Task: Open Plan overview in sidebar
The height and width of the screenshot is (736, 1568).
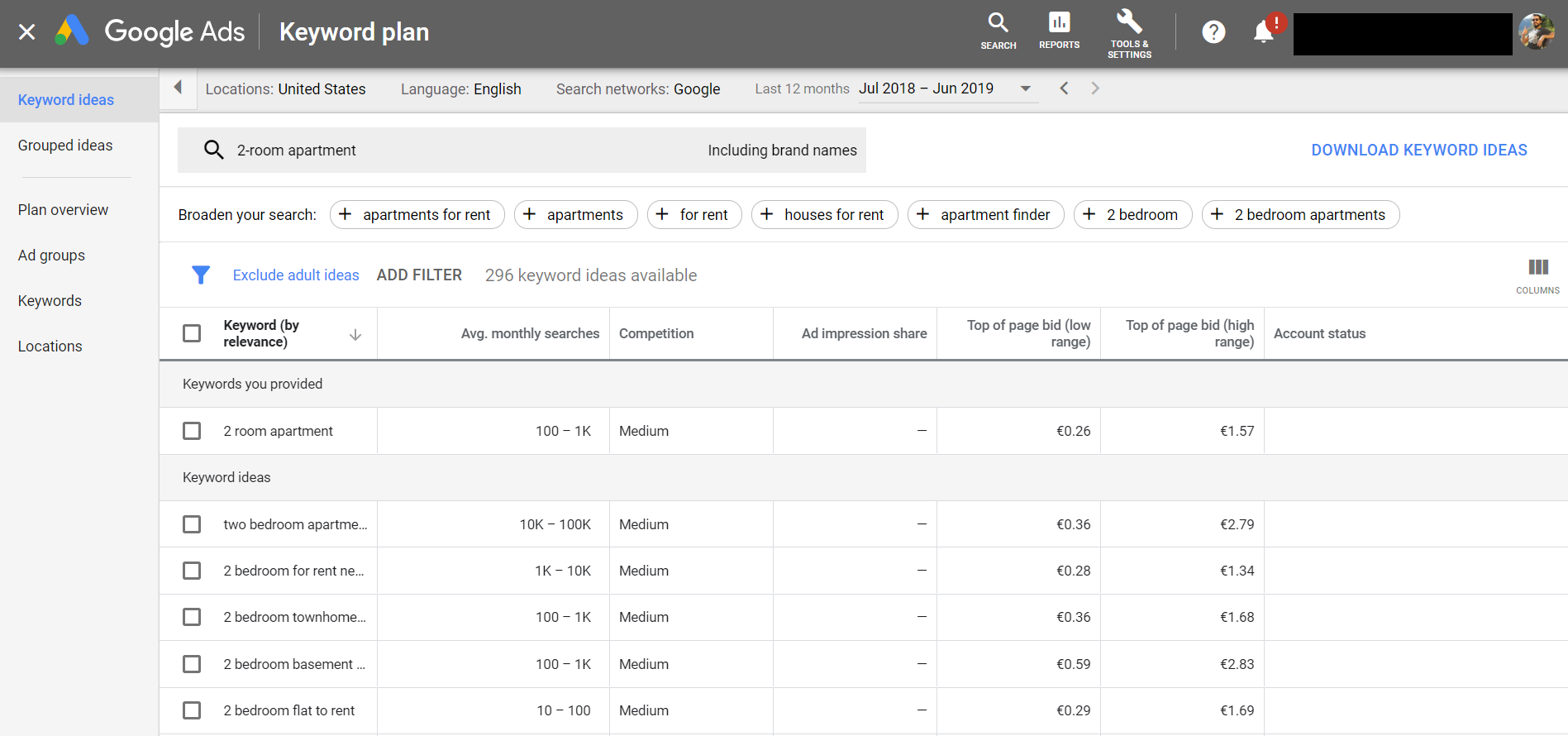Action: 63,210
